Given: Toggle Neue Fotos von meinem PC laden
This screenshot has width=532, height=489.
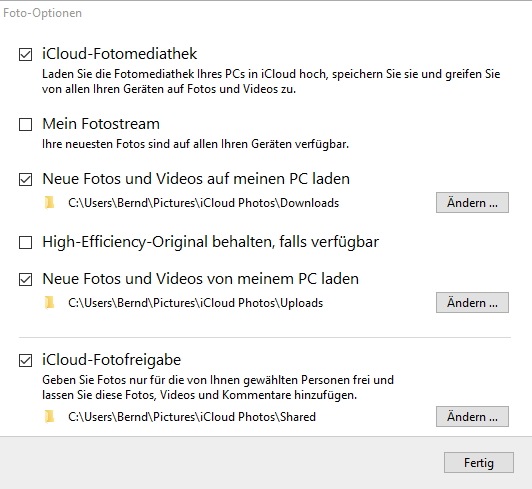Looking at the screenshot, I should click(25, 280).
